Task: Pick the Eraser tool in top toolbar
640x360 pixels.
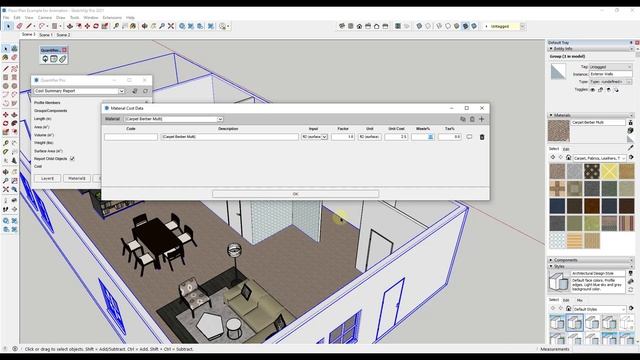Action: pos(19,26)
